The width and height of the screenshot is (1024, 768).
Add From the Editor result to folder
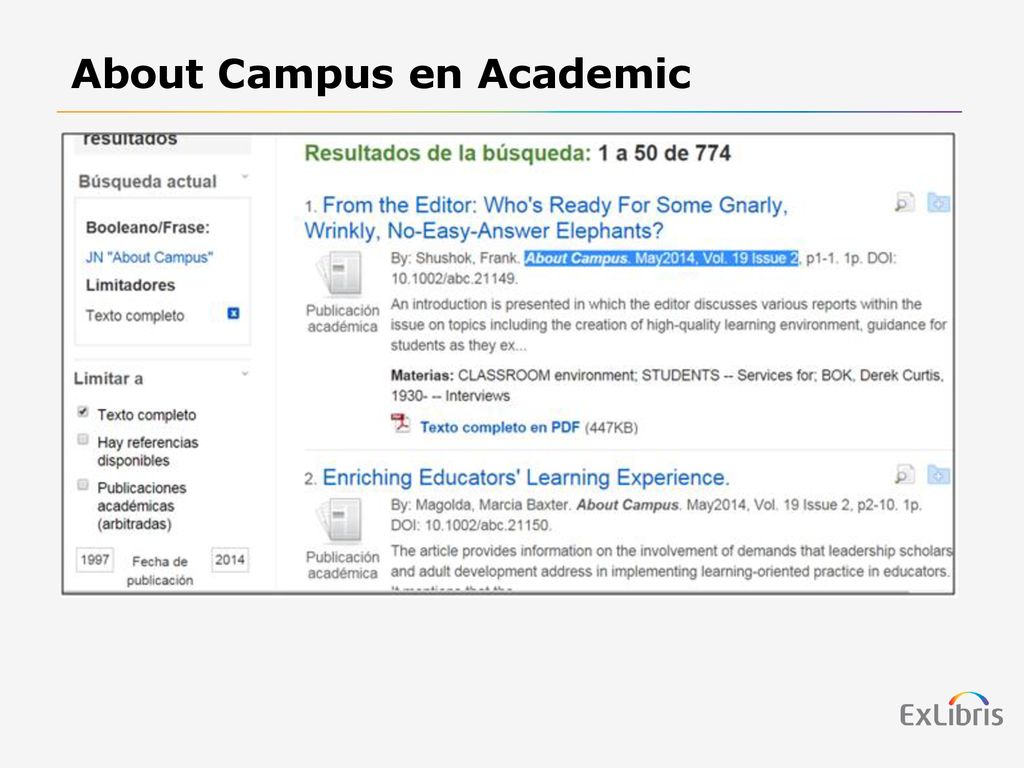coord(938,202)
